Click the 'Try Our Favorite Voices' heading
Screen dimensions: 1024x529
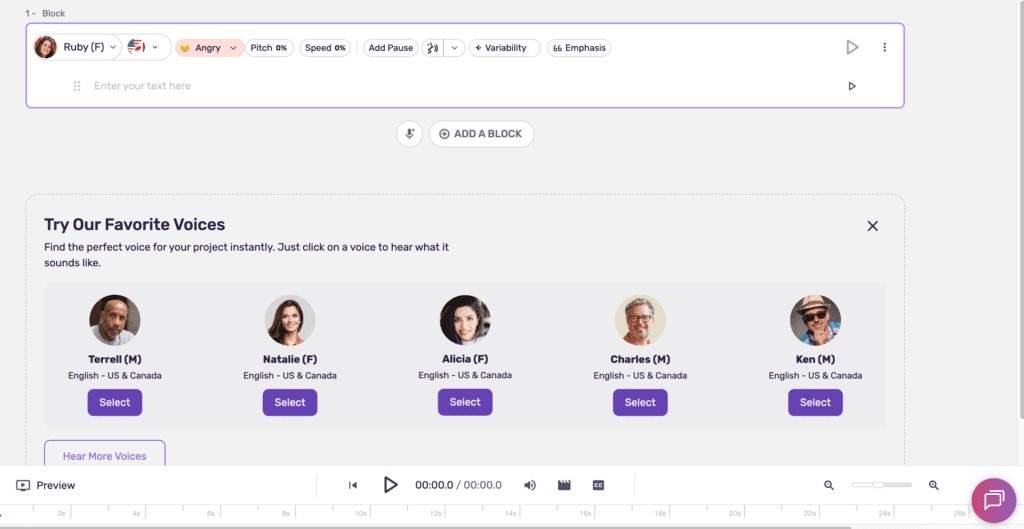tap(135, 225)
